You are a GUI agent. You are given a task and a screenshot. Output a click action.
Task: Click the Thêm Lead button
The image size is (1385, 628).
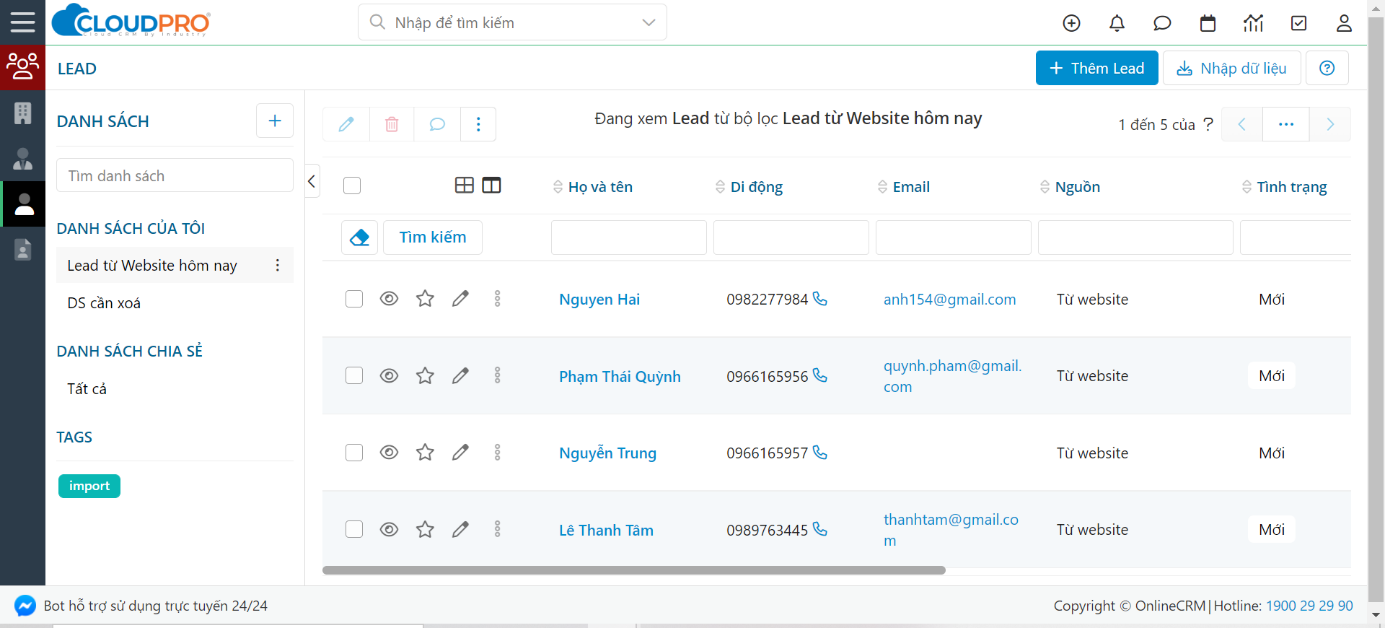pos(1096,68)
